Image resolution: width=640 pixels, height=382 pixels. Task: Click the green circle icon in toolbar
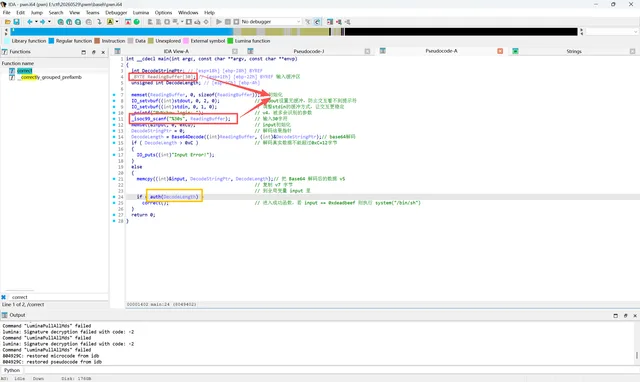137,22
